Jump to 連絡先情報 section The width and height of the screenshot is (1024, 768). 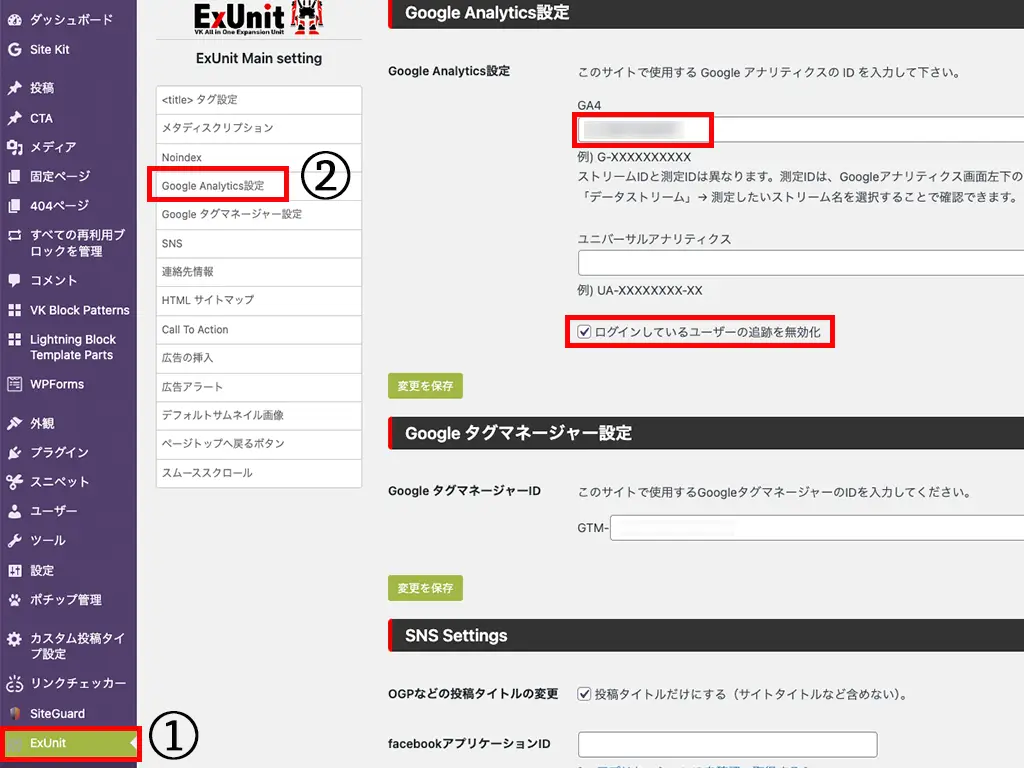(x=259, y=272)
